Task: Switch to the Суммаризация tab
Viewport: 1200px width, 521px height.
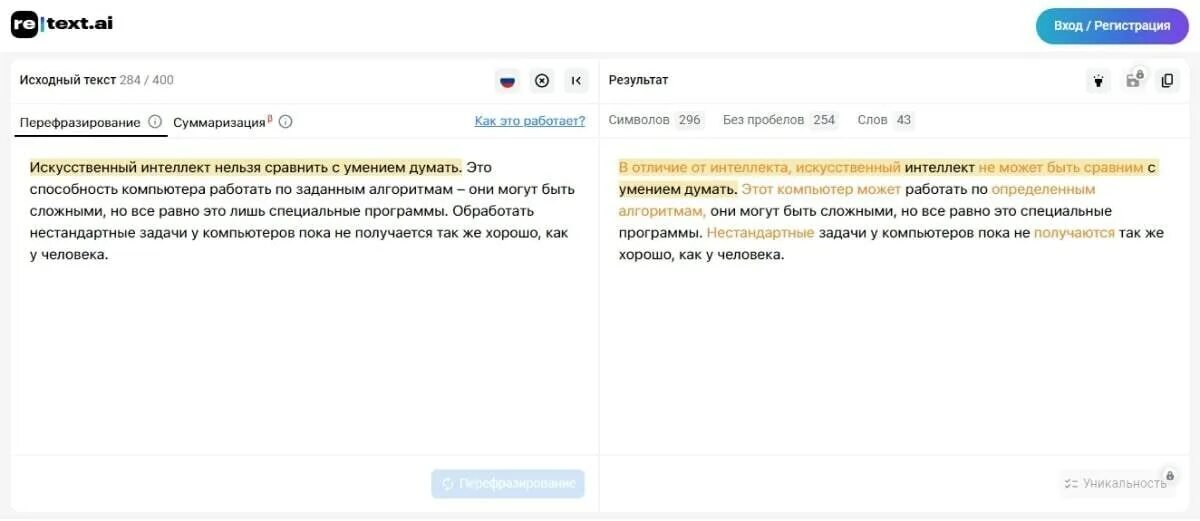Action: coord(220,122)
